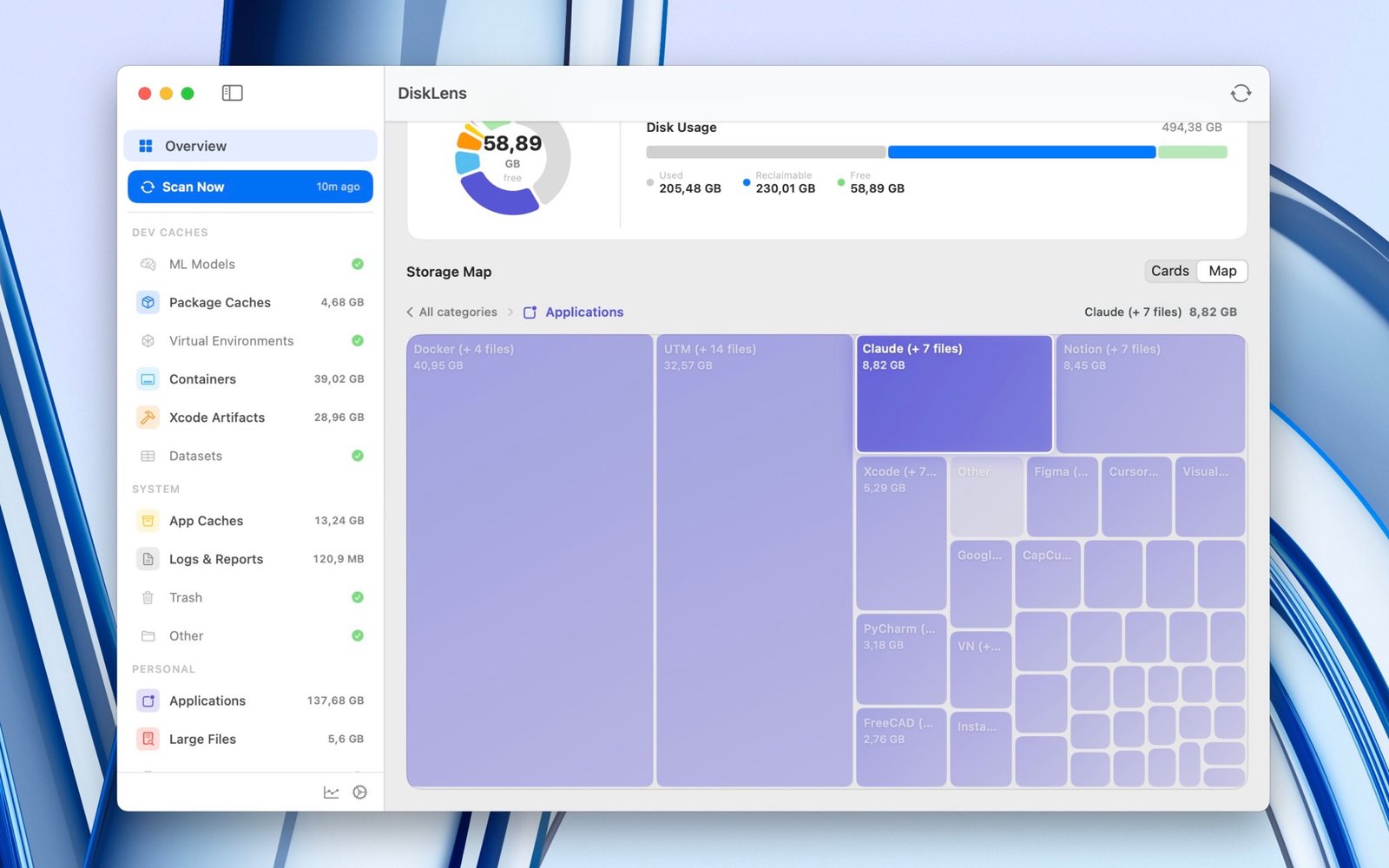This screenshot has height=868, width=1389.
Task: Click the Package Caches box icon
Action: (148, 302)
